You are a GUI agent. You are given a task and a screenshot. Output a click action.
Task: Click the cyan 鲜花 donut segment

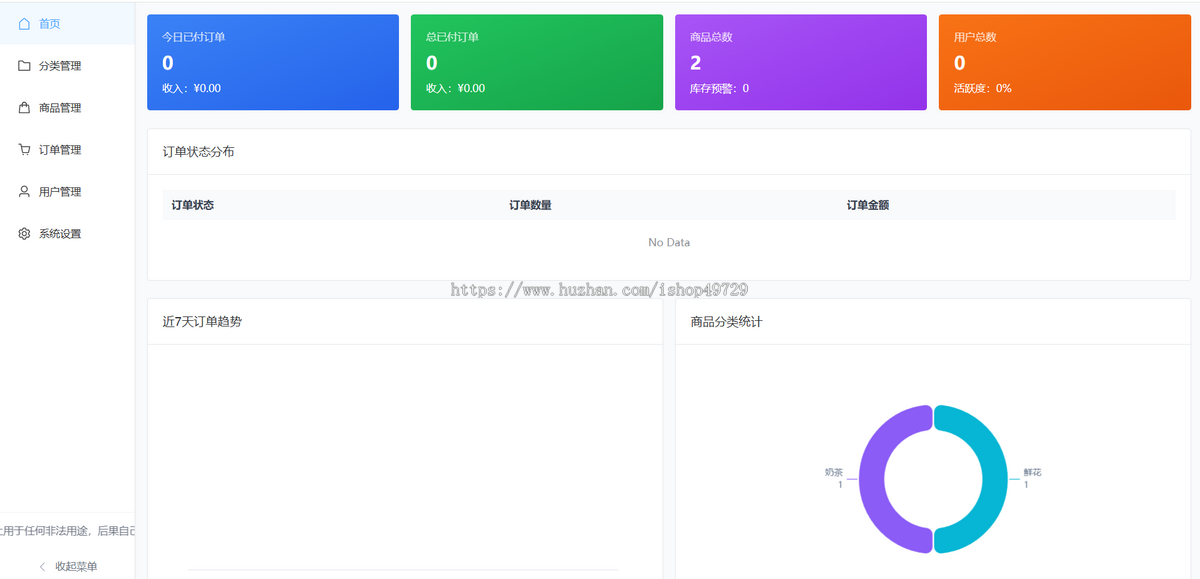pyautogui.click(x=995, y=479)
